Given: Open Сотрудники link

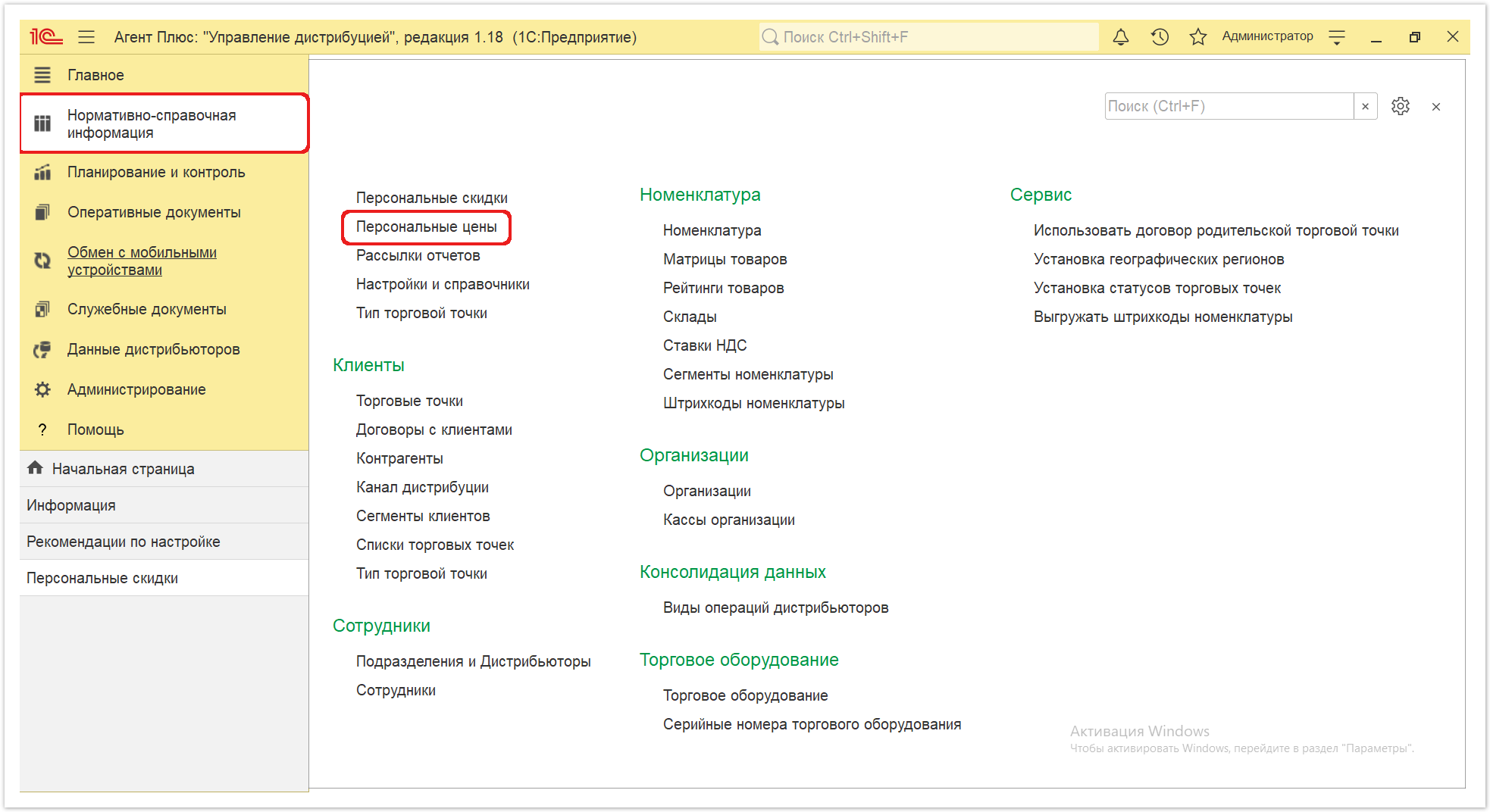Looking at the screenshot, I should [x=396, y=690].
